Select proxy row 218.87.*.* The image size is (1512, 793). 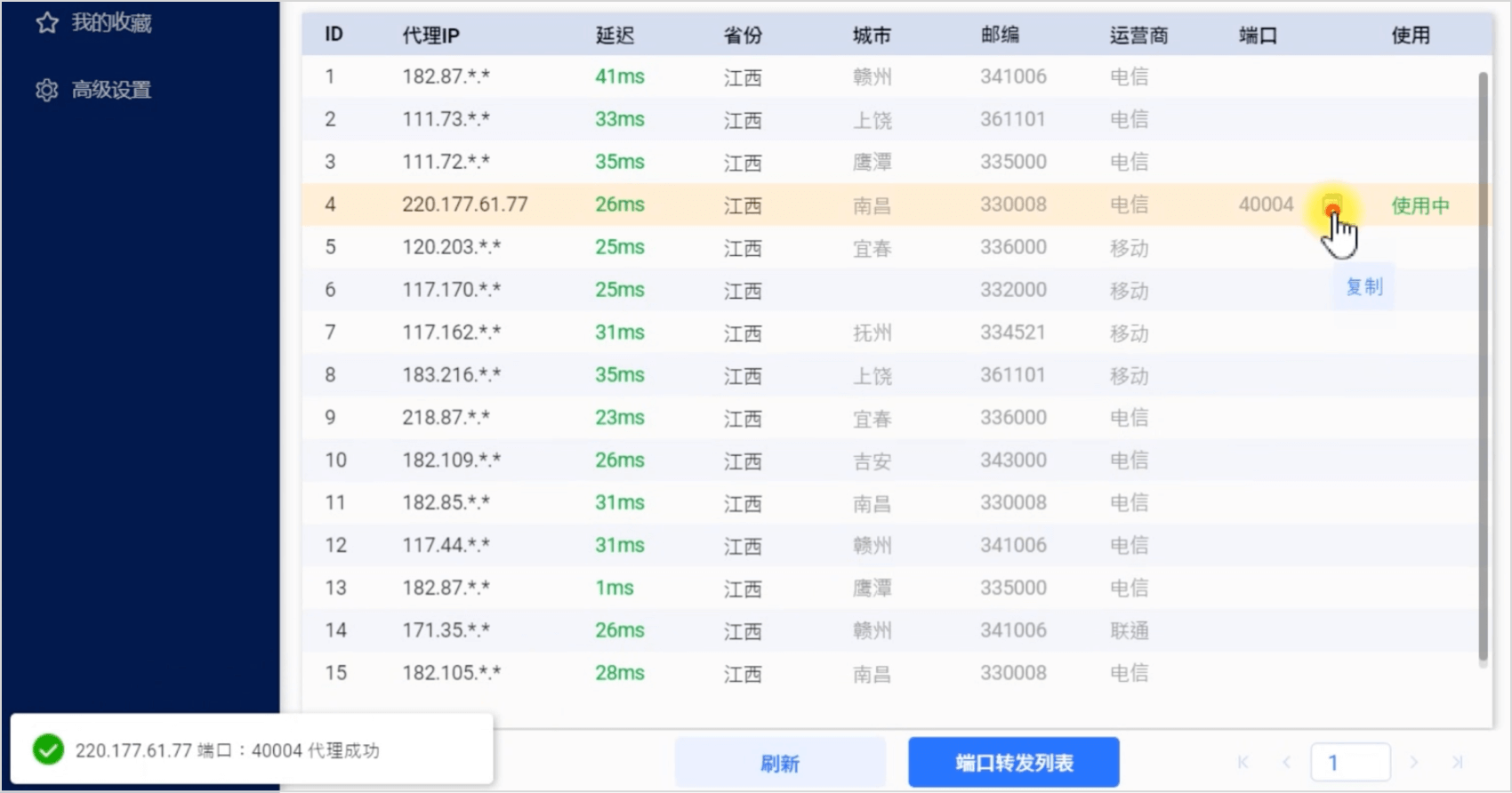coord(889,418)
